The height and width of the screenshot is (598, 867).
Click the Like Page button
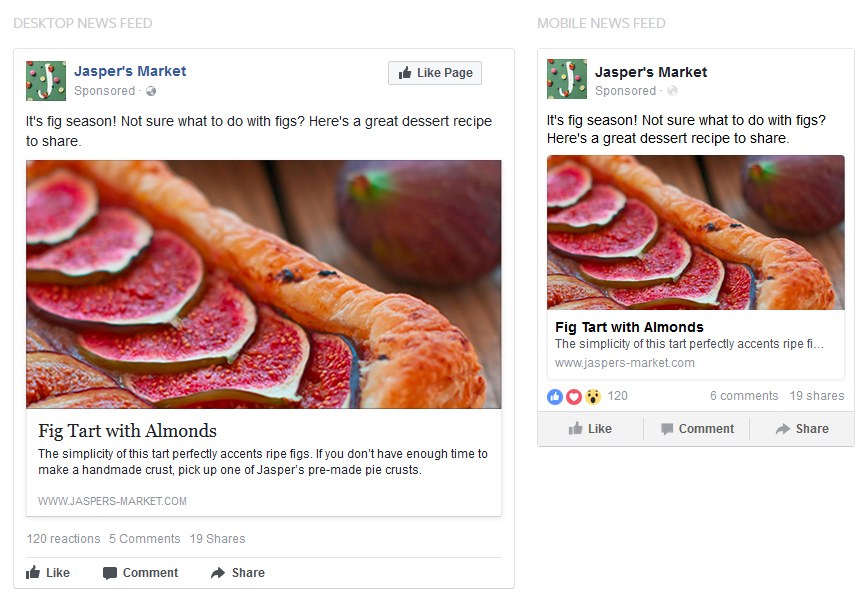click(x=435, y=73)
